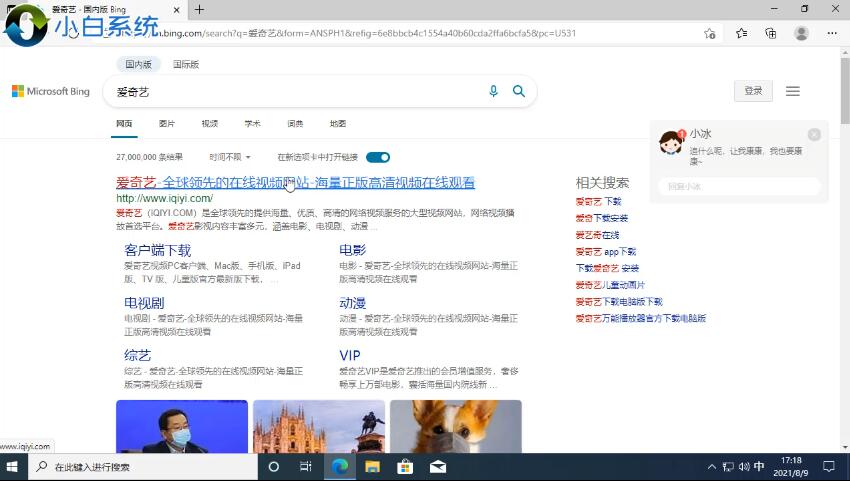
Task: Open the VIP sublink
Action: click(350, 355)
